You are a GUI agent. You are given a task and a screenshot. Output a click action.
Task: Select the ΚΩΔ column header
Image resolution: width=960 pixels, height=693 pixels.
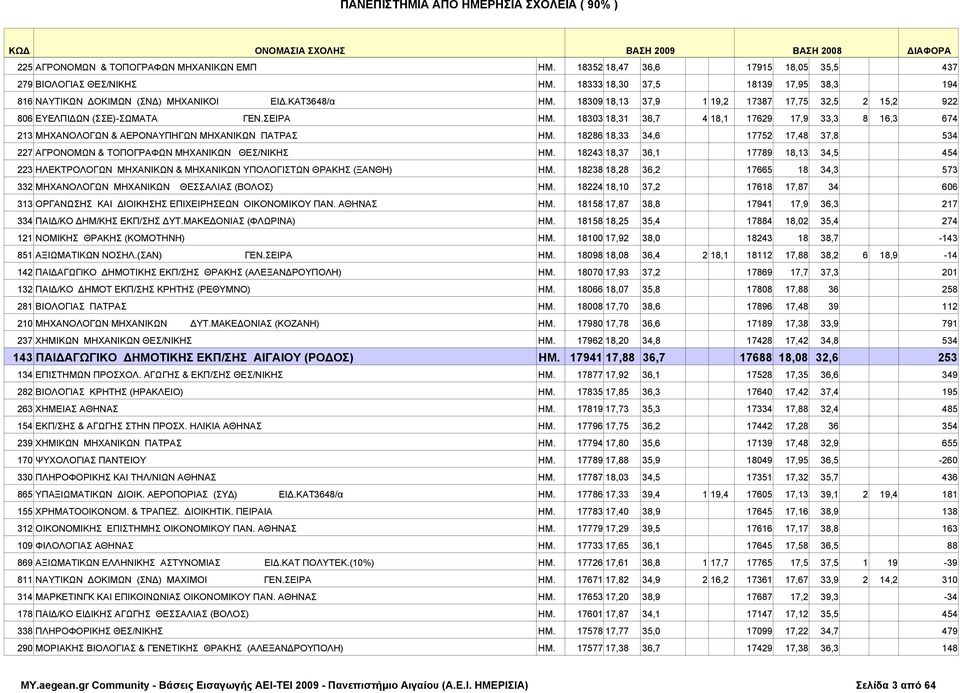pyautogui.click(x=19, y=51)
